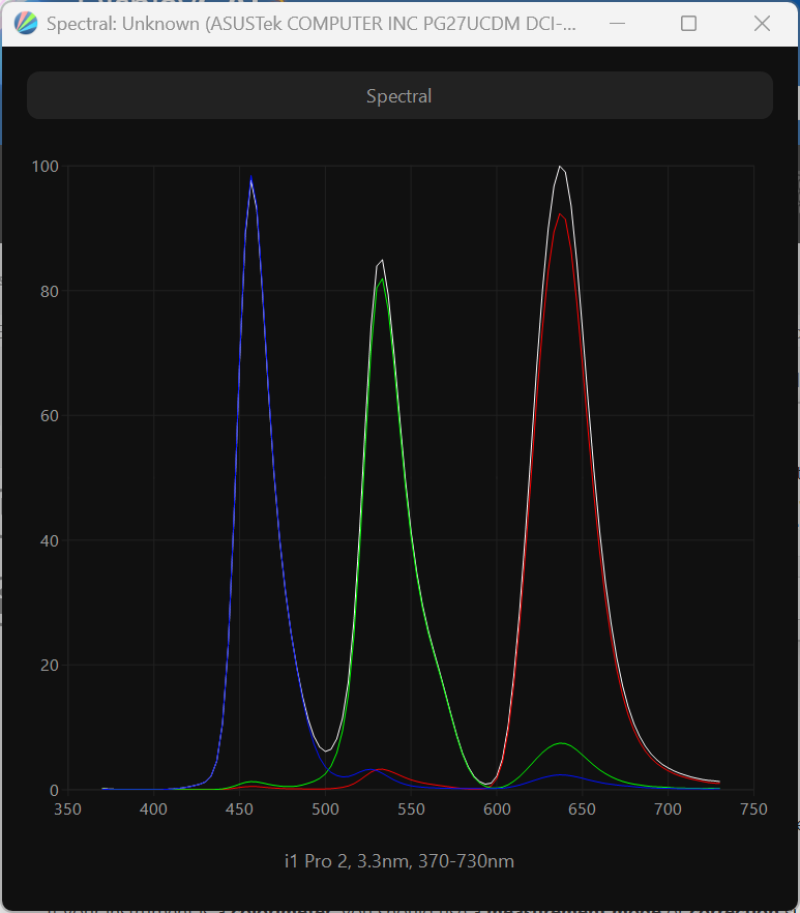Screen dimensions: 800x913
Task: Click the 750 label on the x-axis
Action: [x=754, y=809]
